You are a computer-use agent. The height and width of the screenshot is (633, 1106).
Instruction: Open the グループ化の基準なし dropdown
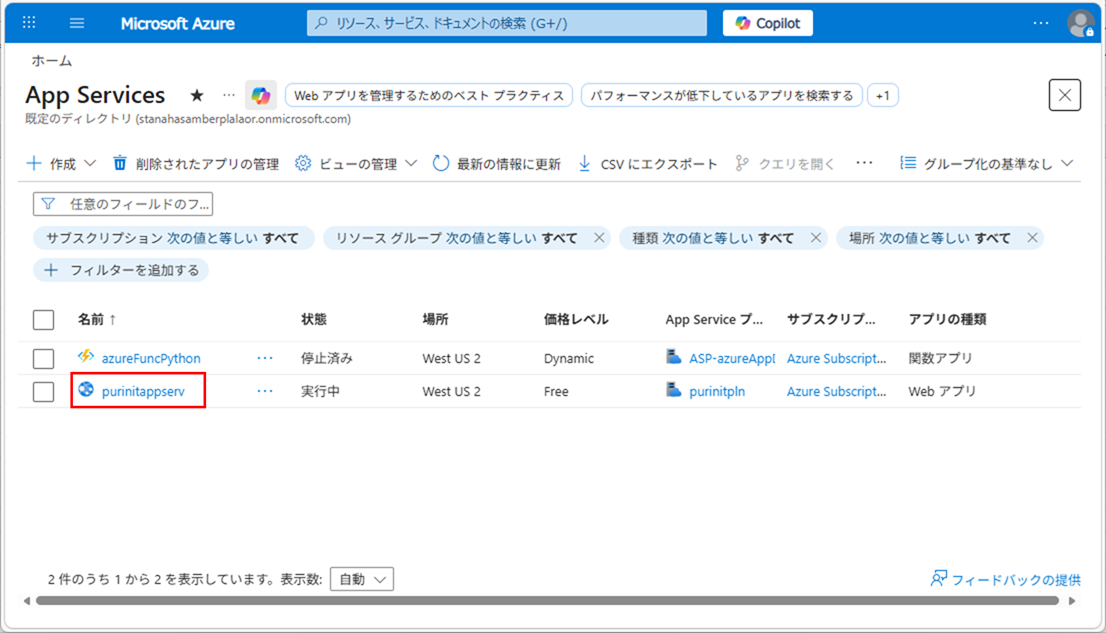point(992,163)
